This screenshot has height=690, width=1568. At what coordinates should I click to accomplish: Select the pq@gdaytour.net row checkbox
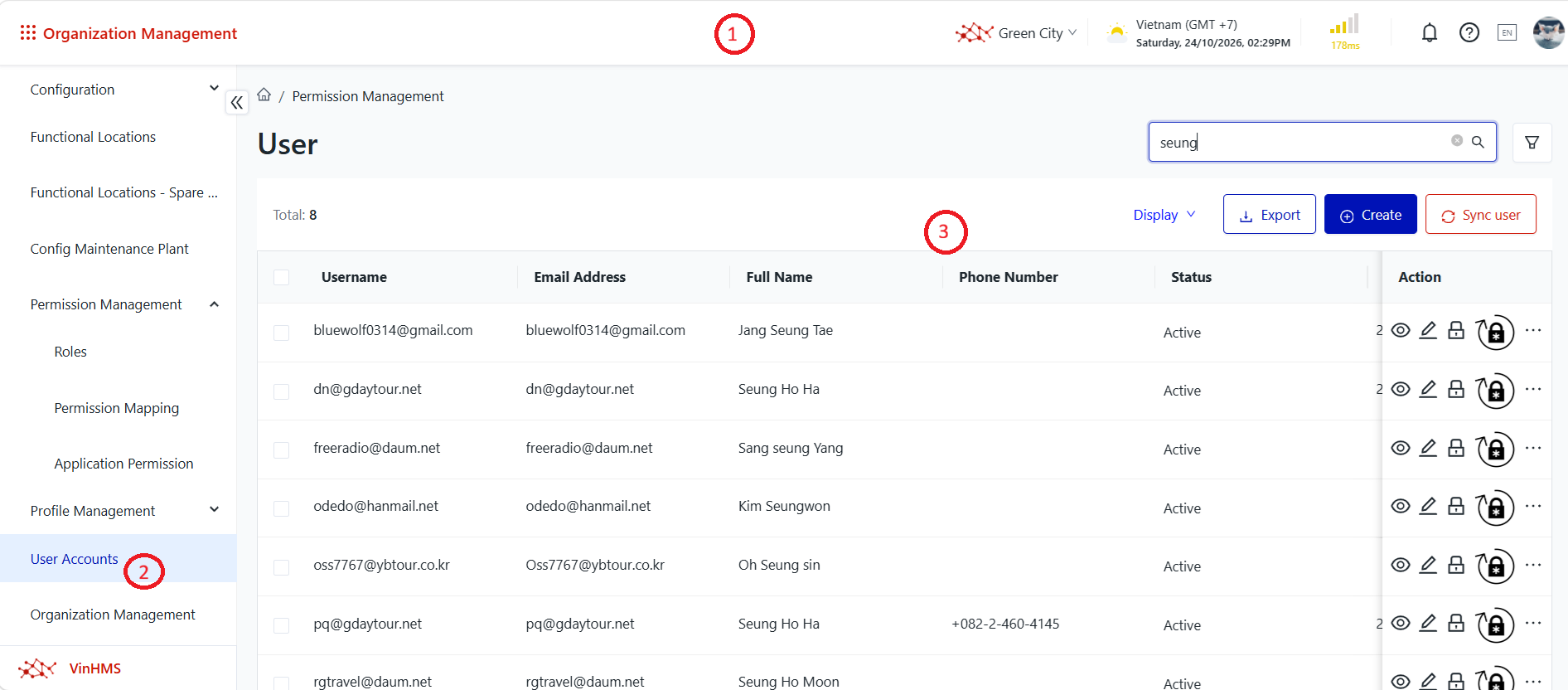point(282,625)
